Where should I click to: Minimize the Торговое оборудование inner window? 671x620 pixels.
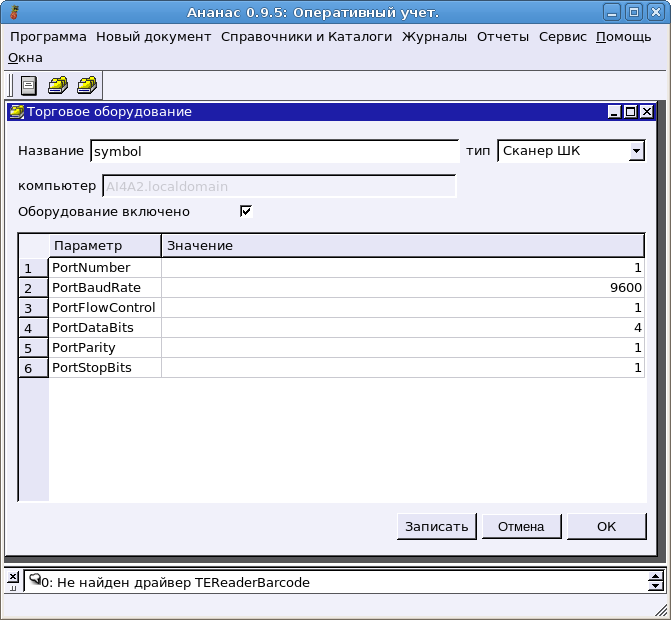point(614,112)
